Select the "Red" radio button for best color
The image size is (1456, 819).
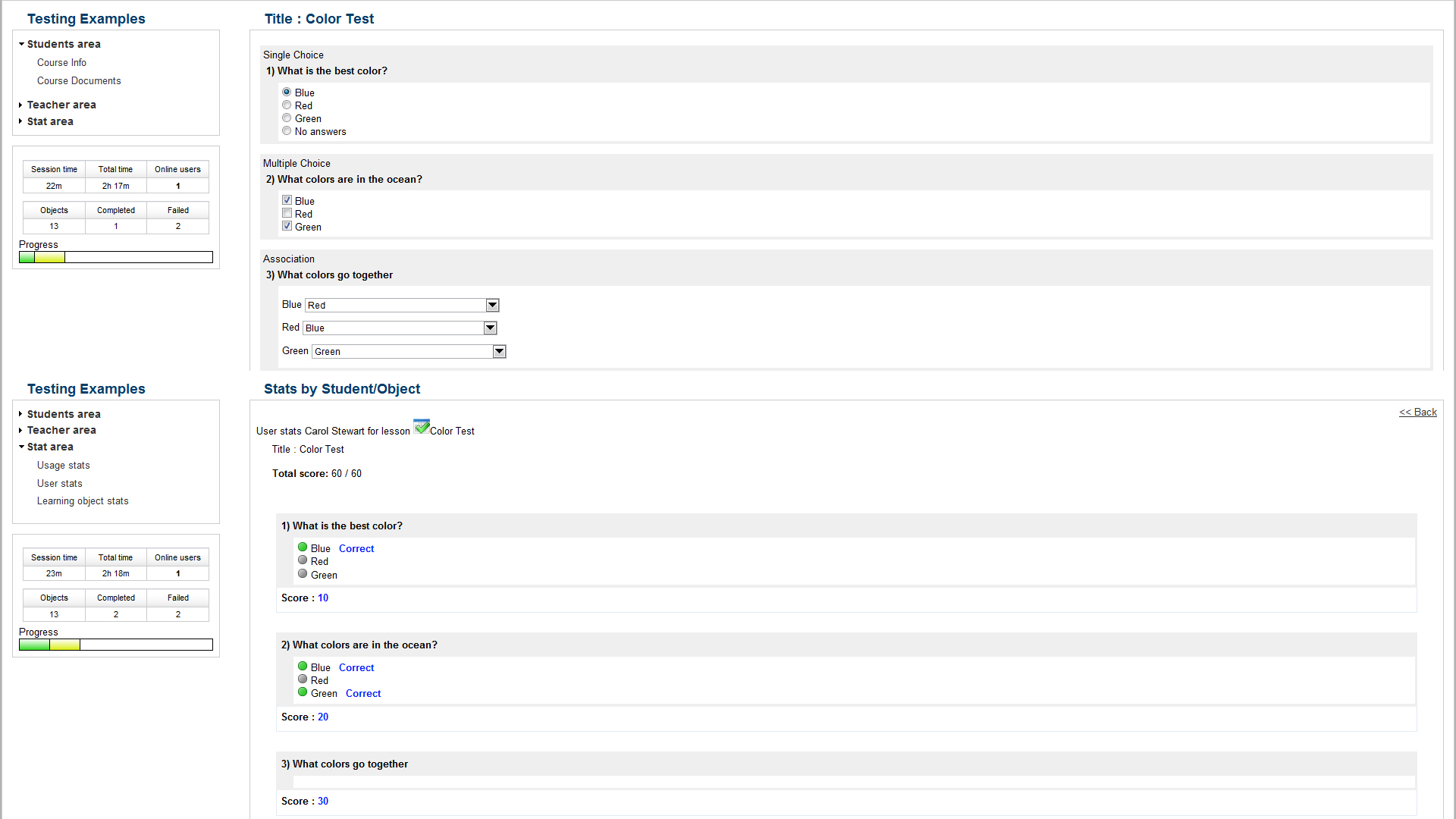coord(287,105)
